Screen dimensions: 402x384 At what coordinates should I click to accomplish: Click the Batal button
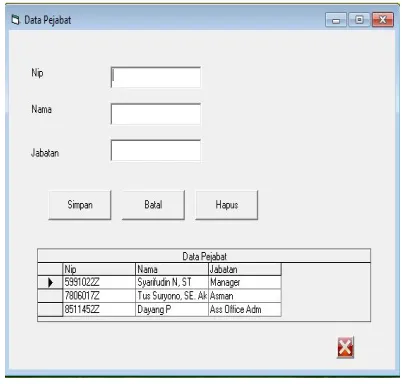tap(153, 205)
